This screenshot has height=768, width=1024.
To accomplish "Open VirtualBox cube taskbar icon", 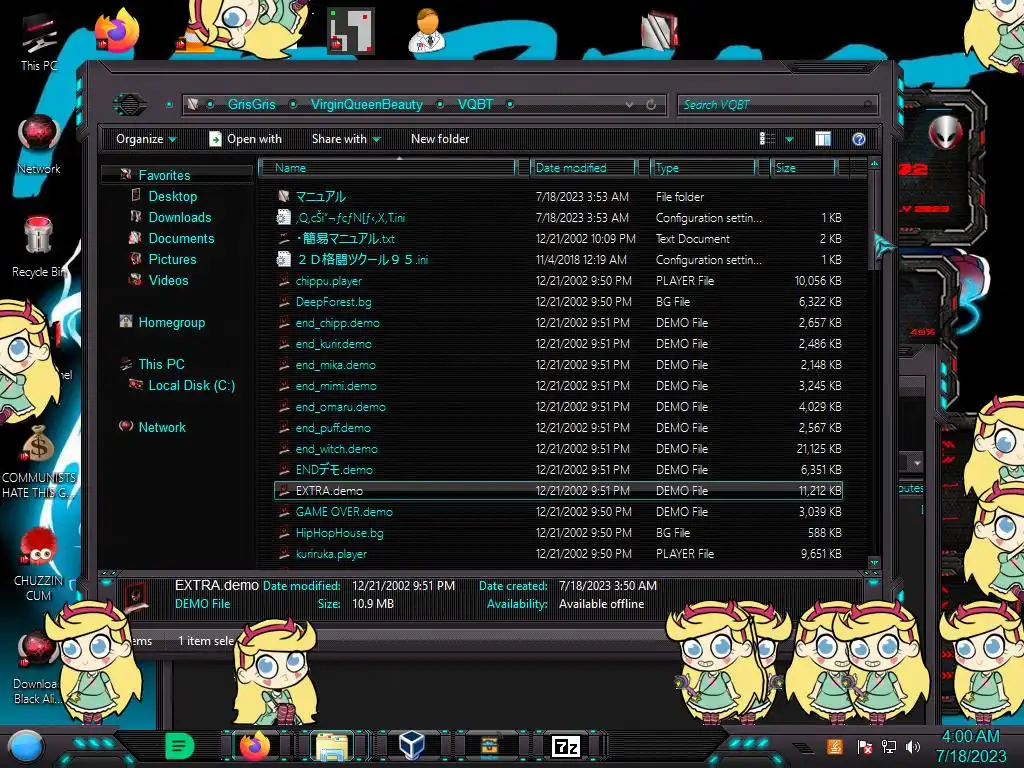I will (411, 745).
